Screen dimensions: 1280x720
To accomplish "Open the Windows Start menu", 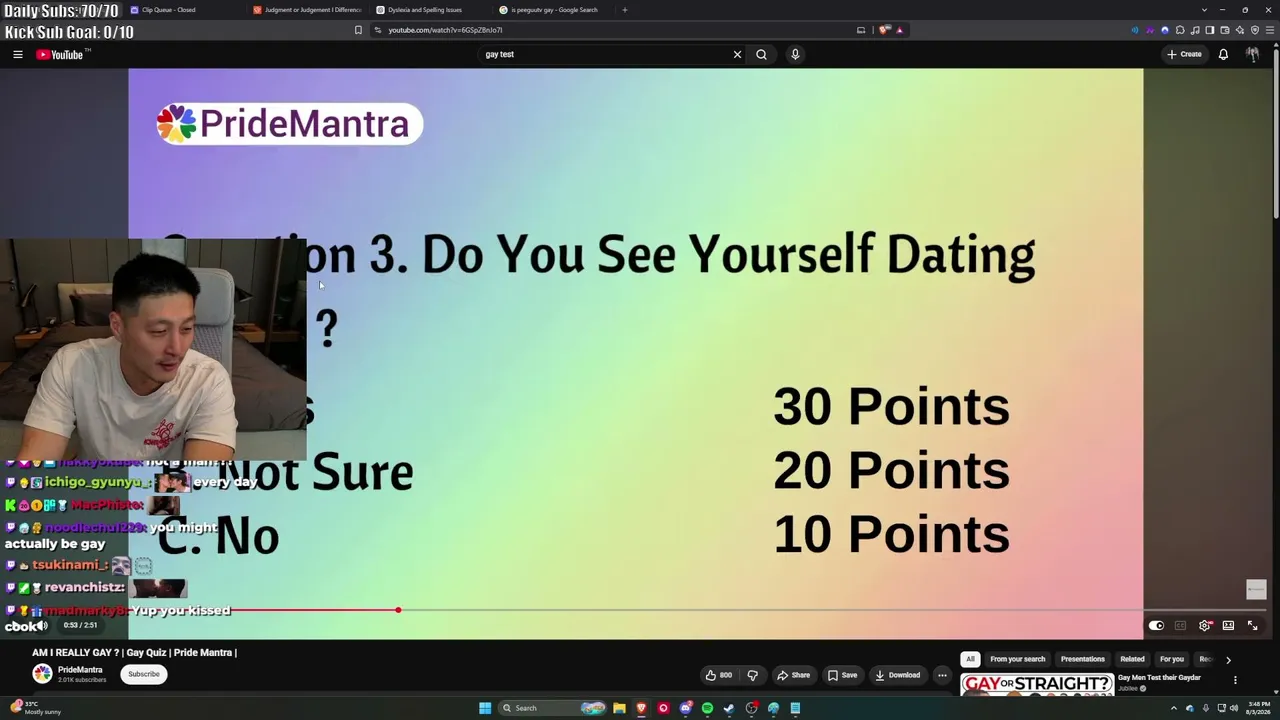I will pos(485,708).
